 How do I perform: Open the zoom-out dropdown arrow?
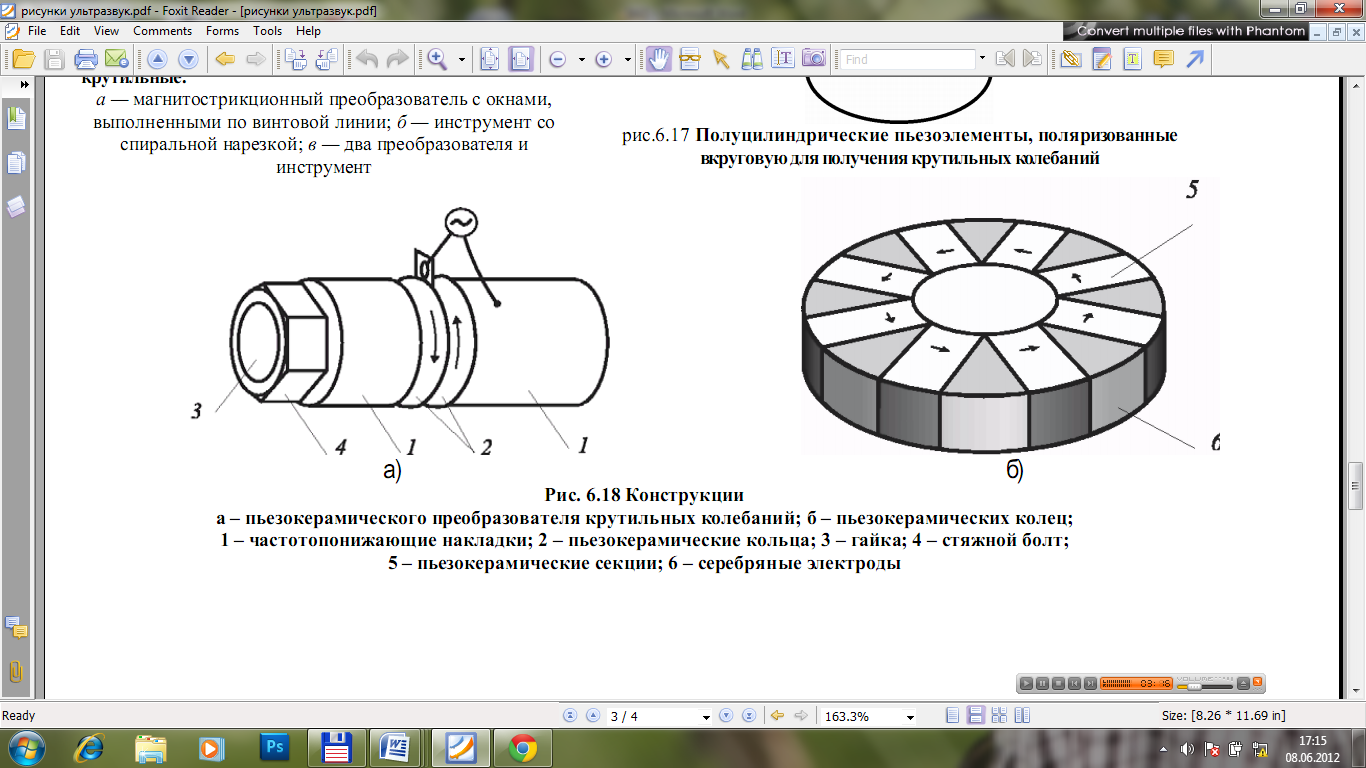(x=581, y=59)
